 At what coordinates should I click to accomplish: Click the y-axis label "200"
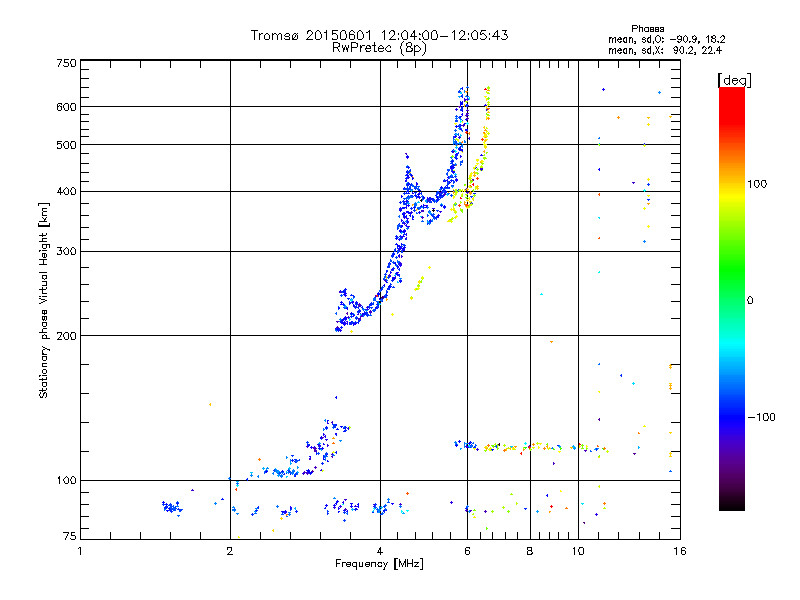(x=67, y=336)
